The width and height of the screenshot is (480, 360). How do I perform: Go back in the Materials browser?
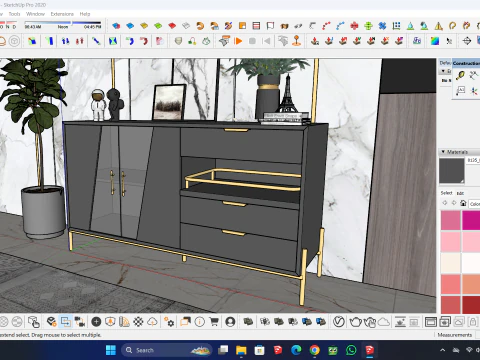tap(445, 203)
